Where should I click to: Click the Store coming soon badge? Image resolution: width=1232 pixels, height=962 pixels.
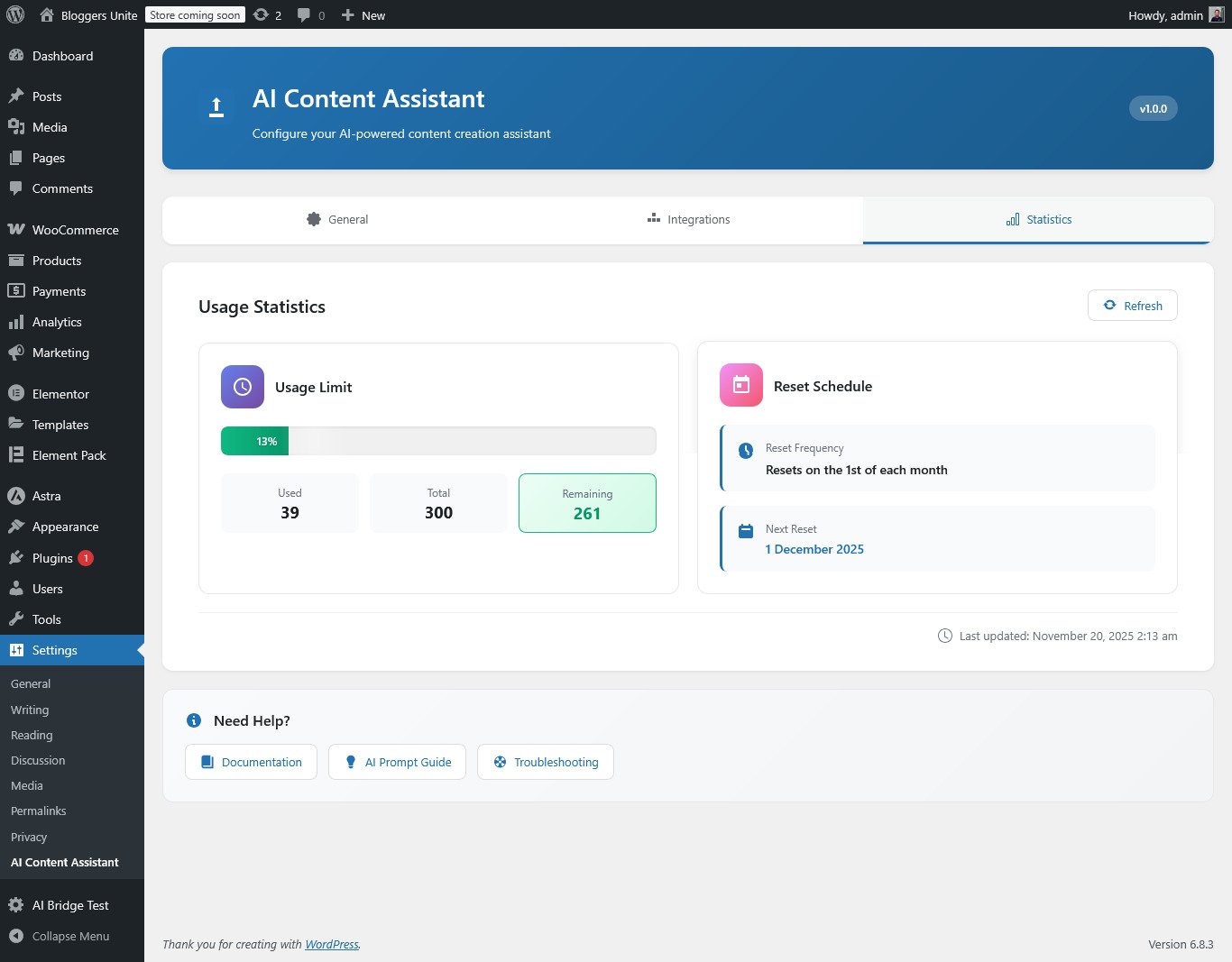click(x=195, y=14)
